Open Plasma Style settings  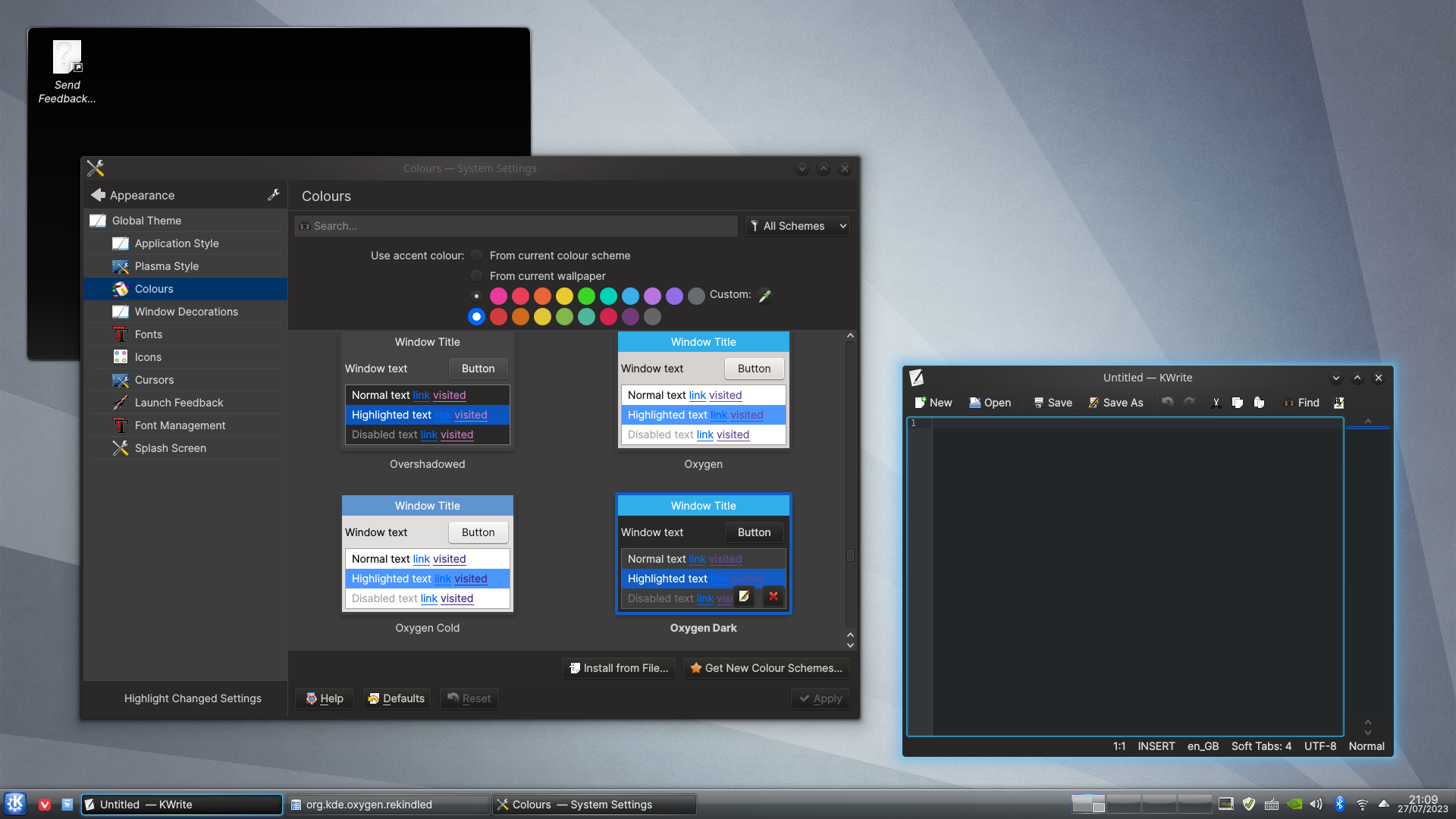click(x=185, y=266)
